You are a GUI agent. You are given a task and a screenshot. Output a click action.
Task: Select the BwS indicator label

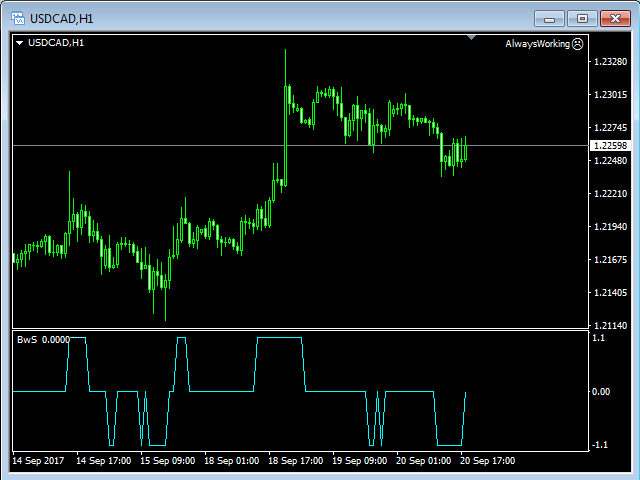[x=27, y=340]
